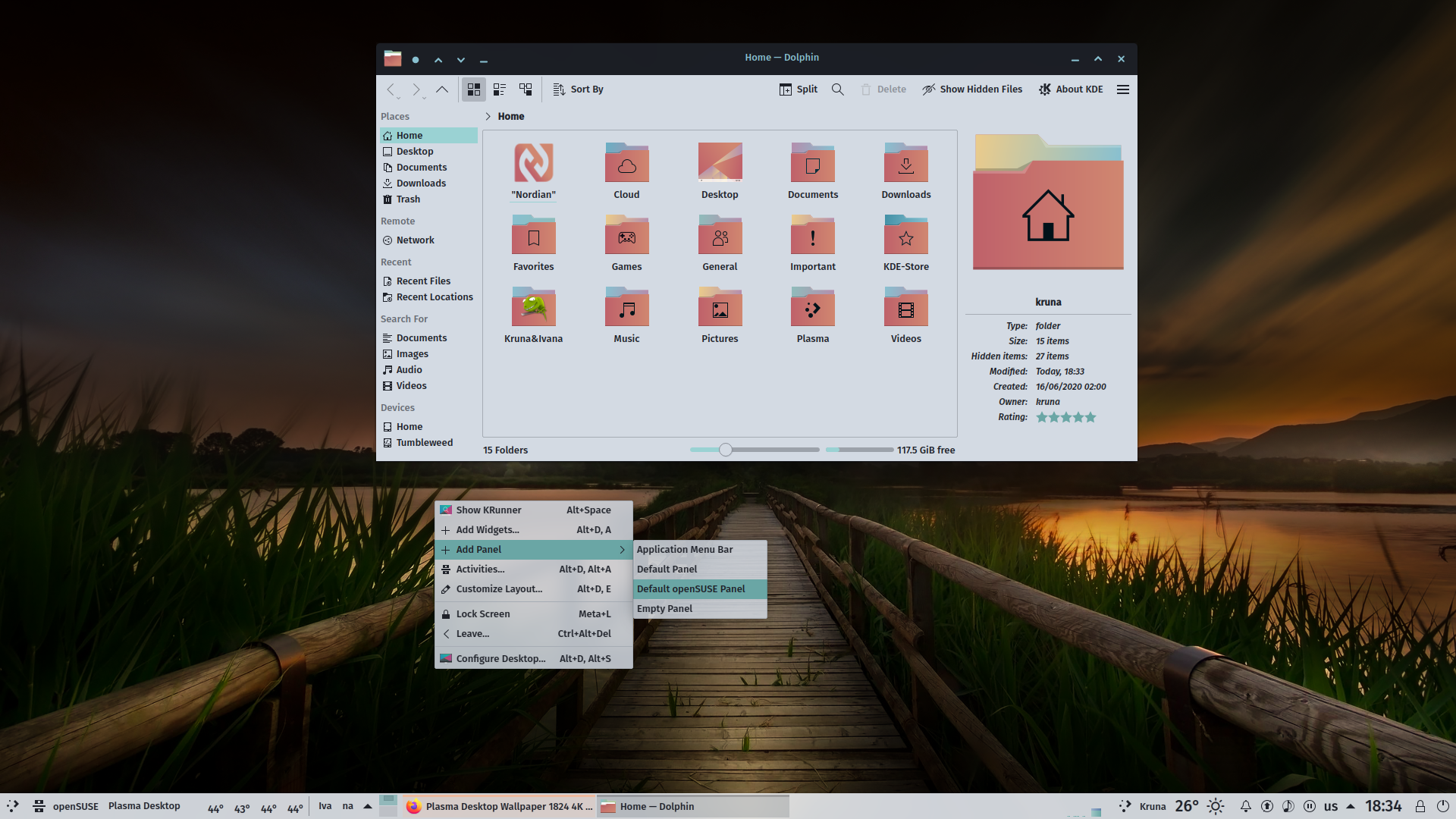Click the power icon in panel
Viewport: 1456px width, 819px height.
tap(1442, 807)
